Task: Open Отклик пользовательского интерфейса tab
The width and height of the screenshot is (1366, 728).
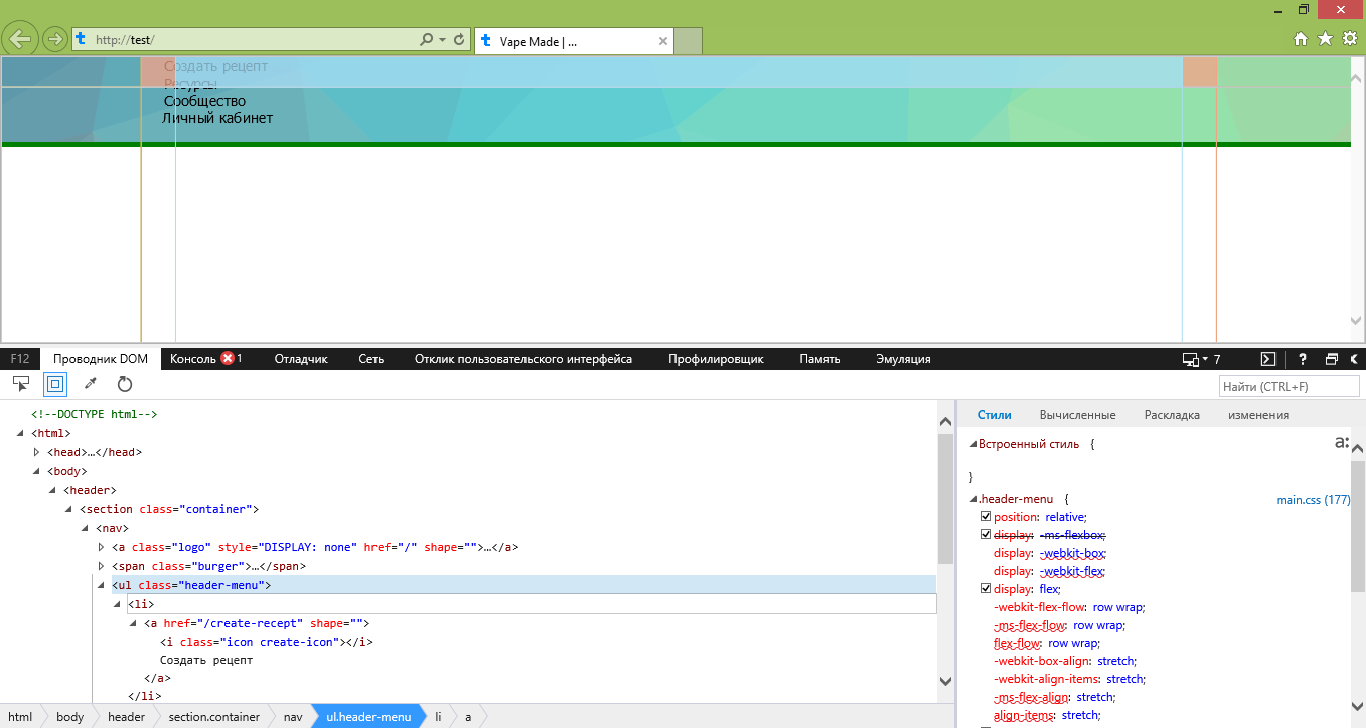Action: click(523, 359)
